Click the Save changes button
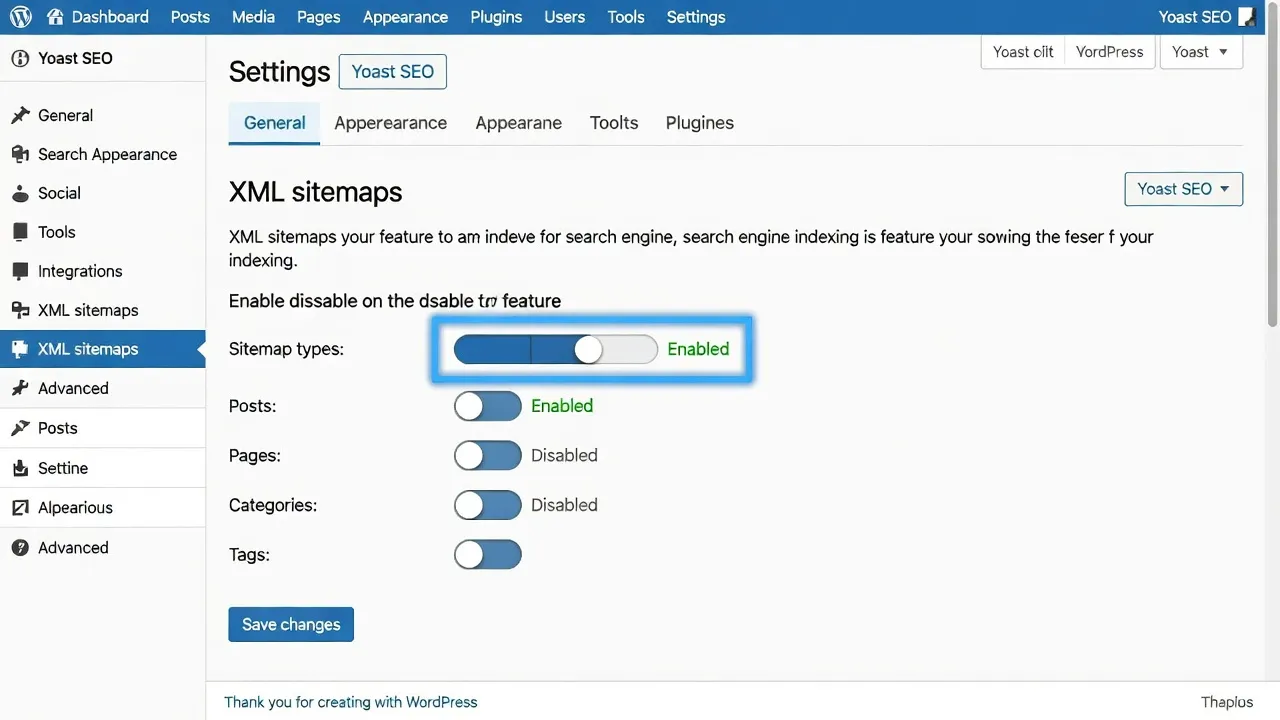 tap(291, 624)
